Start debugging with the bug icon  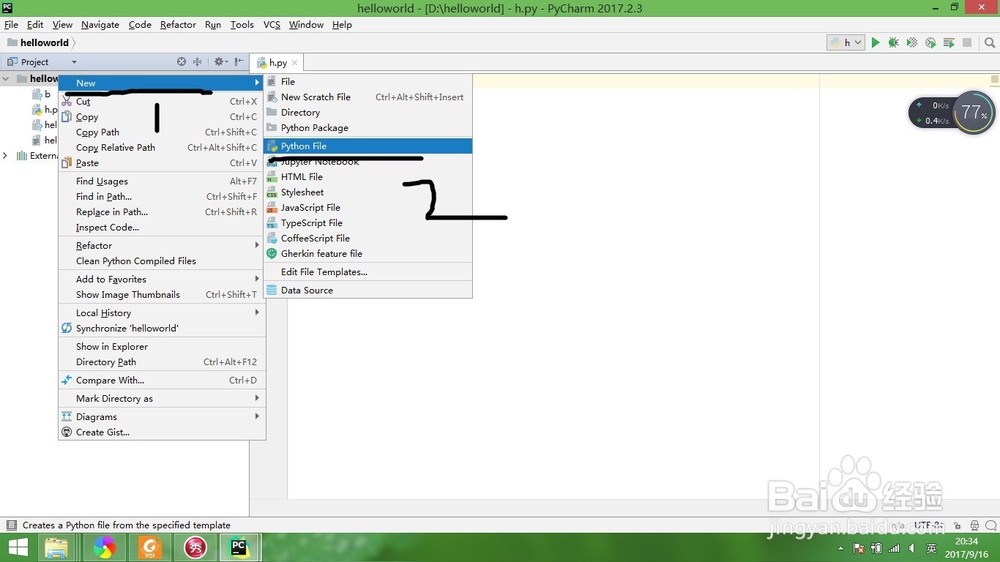click(893, 43)
